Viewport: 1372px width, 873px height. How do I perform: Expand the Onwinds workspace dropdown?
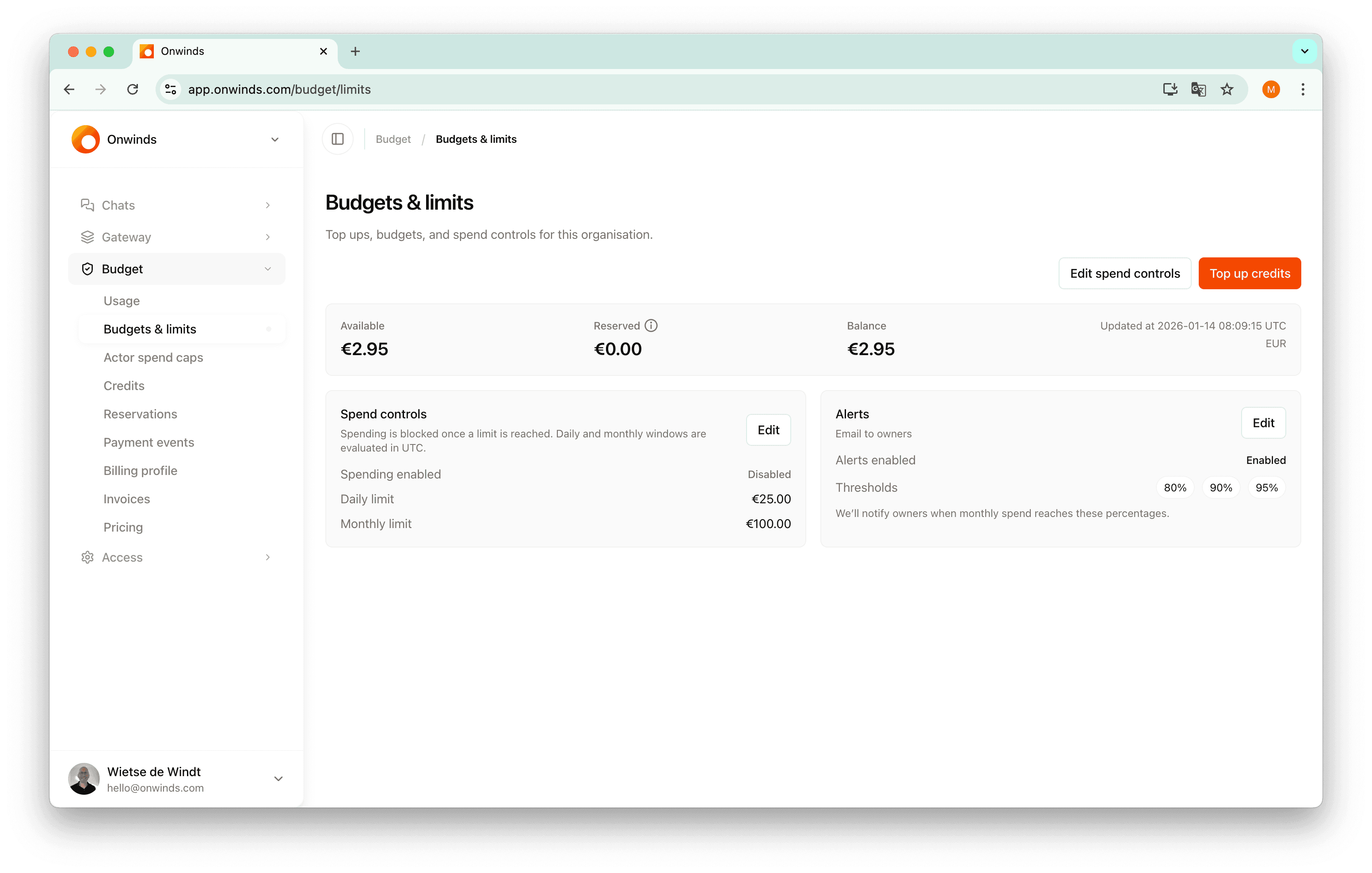[274, 139]
